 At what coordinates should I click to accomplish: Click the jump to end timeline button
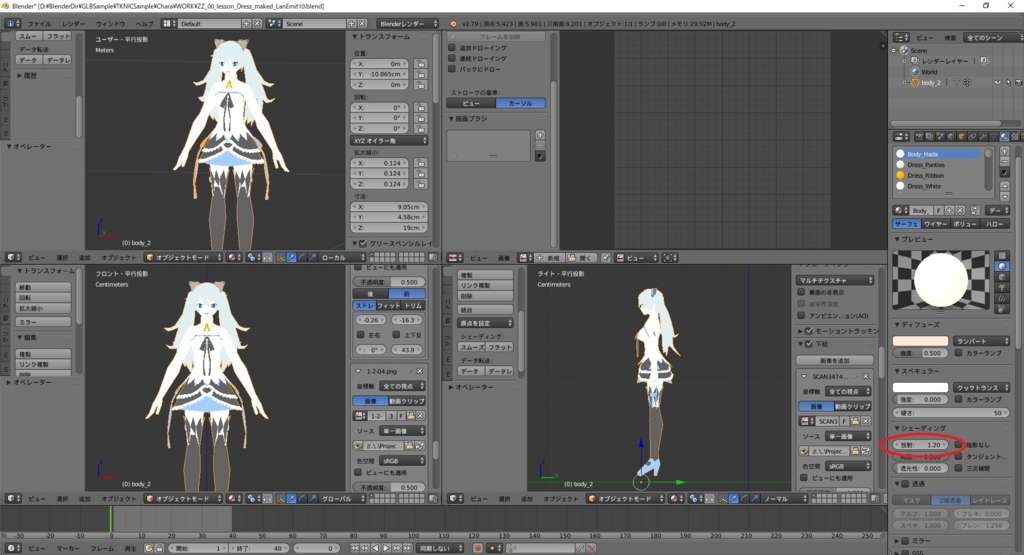[407, 548]
